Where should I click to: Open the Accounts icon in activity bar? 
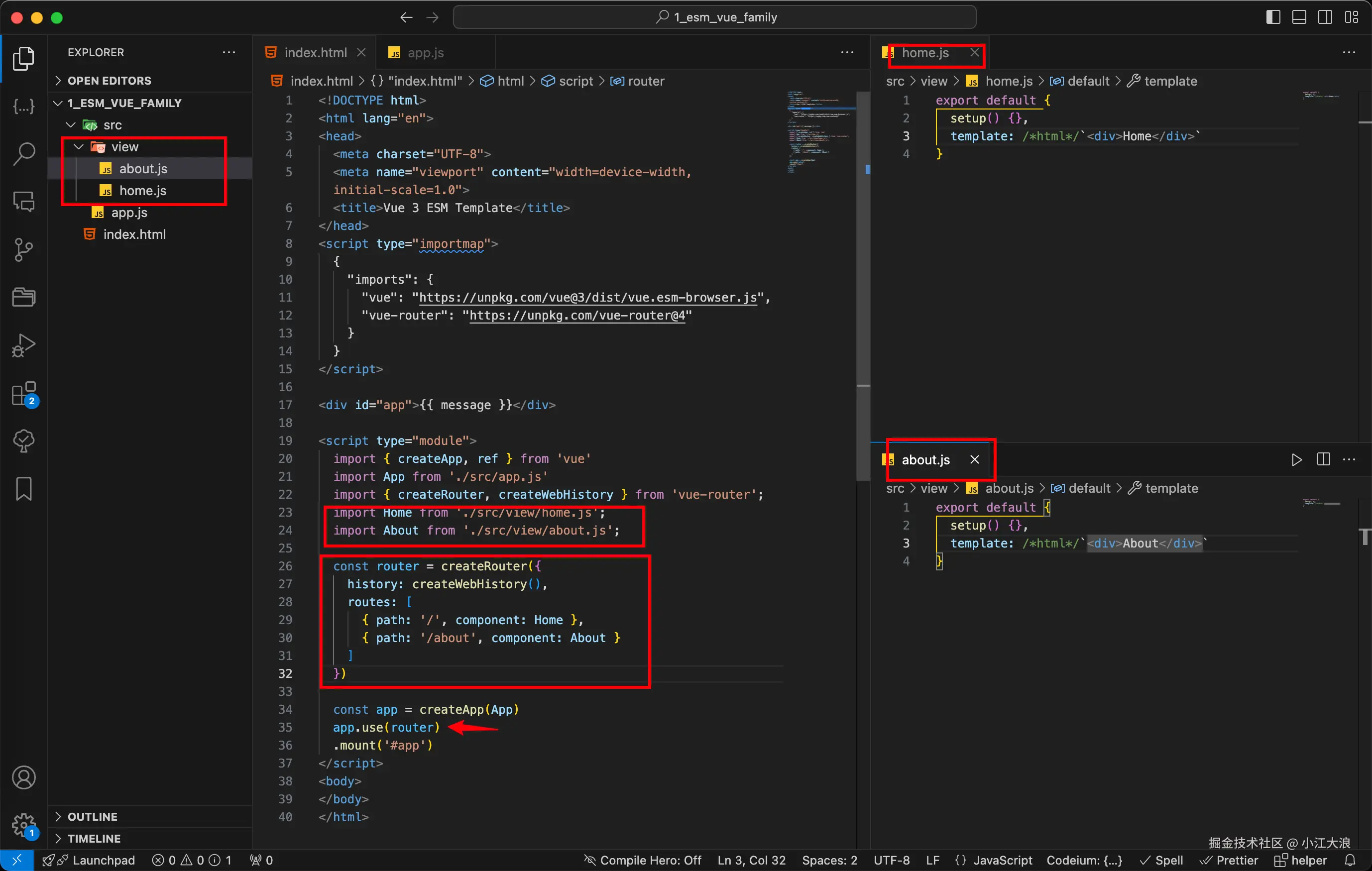point(23,777)
